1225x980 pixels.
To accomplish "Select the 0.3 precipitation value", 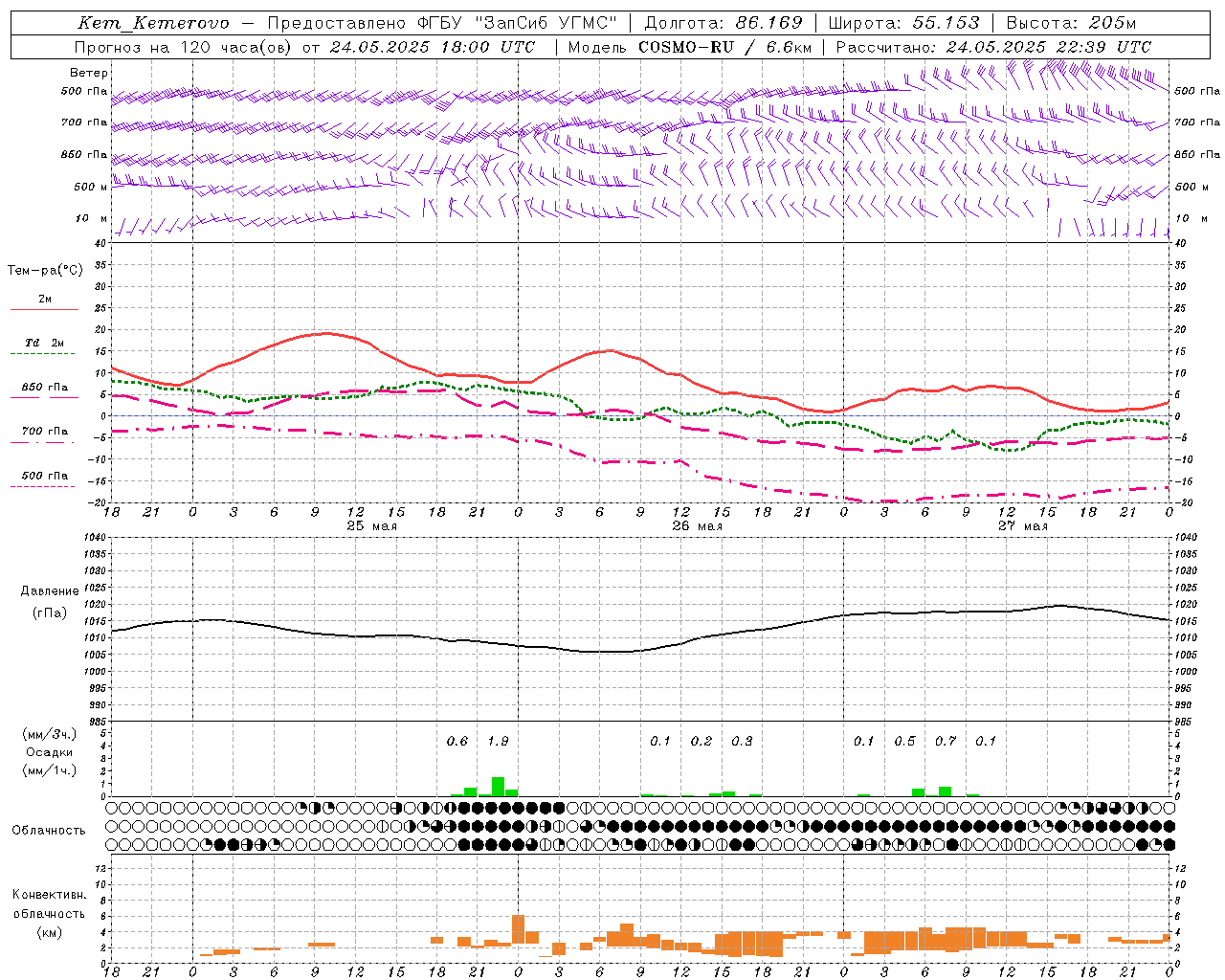I will (x=742, y=742).
